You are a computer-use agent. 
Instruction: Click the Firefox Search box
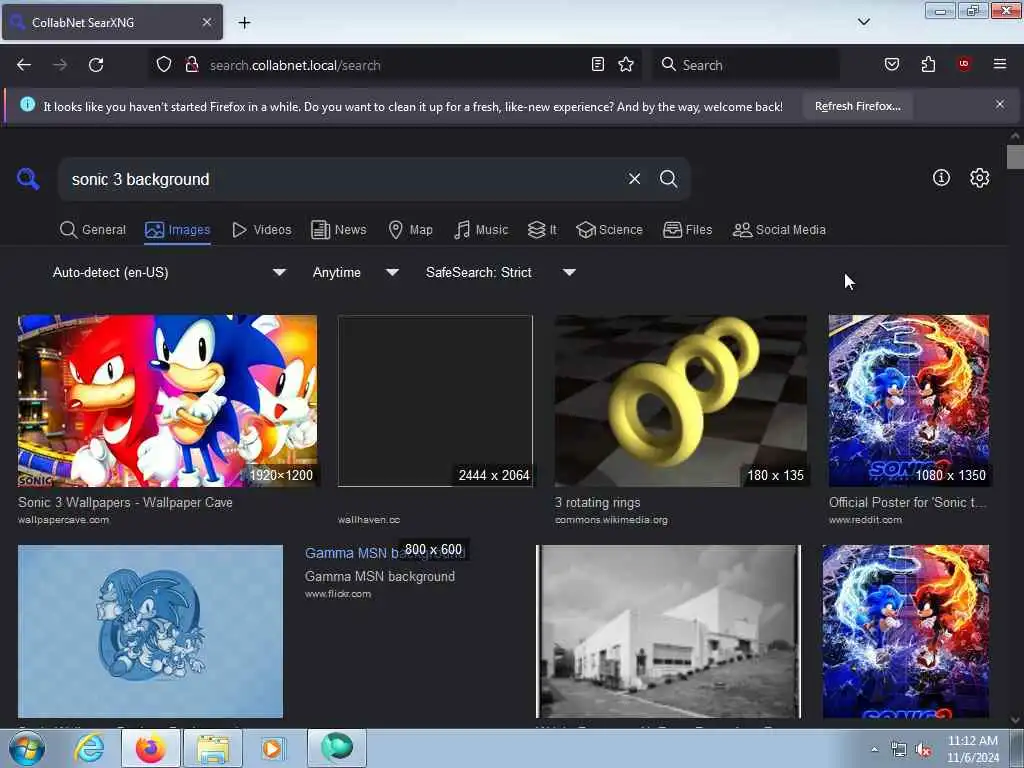[x=744, y=65]
